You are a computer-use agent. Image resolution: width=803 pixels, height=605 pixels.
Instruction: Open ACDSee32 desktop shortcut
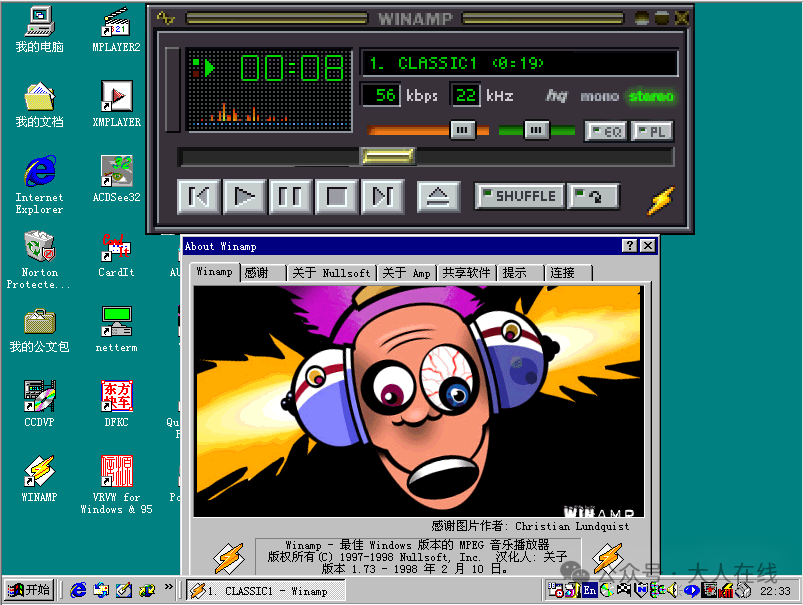[x=116, y=179]
